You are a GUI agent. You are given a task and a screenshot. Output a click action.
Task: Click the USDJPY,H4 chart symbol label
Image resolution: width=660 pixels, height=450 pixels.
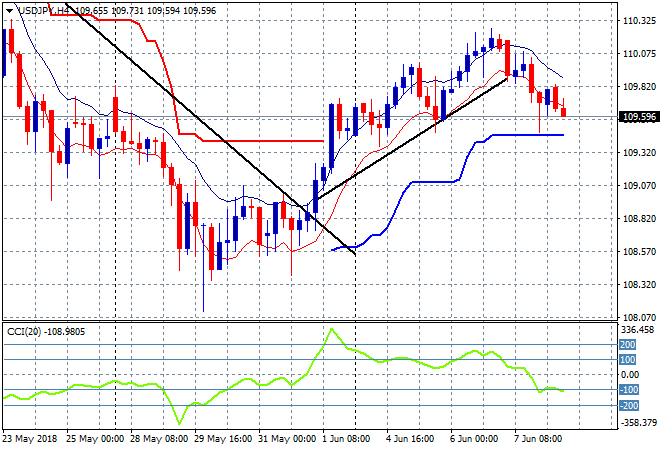[x=43, y=11]
